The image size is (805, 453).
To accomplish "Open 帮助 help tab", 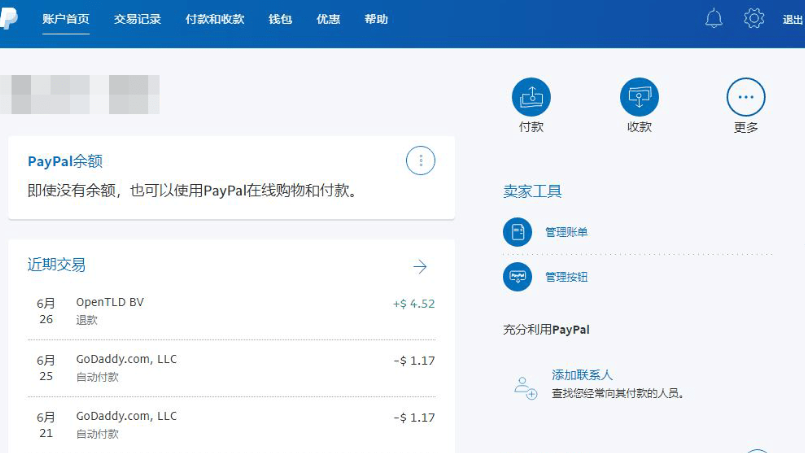I will 376,20.
